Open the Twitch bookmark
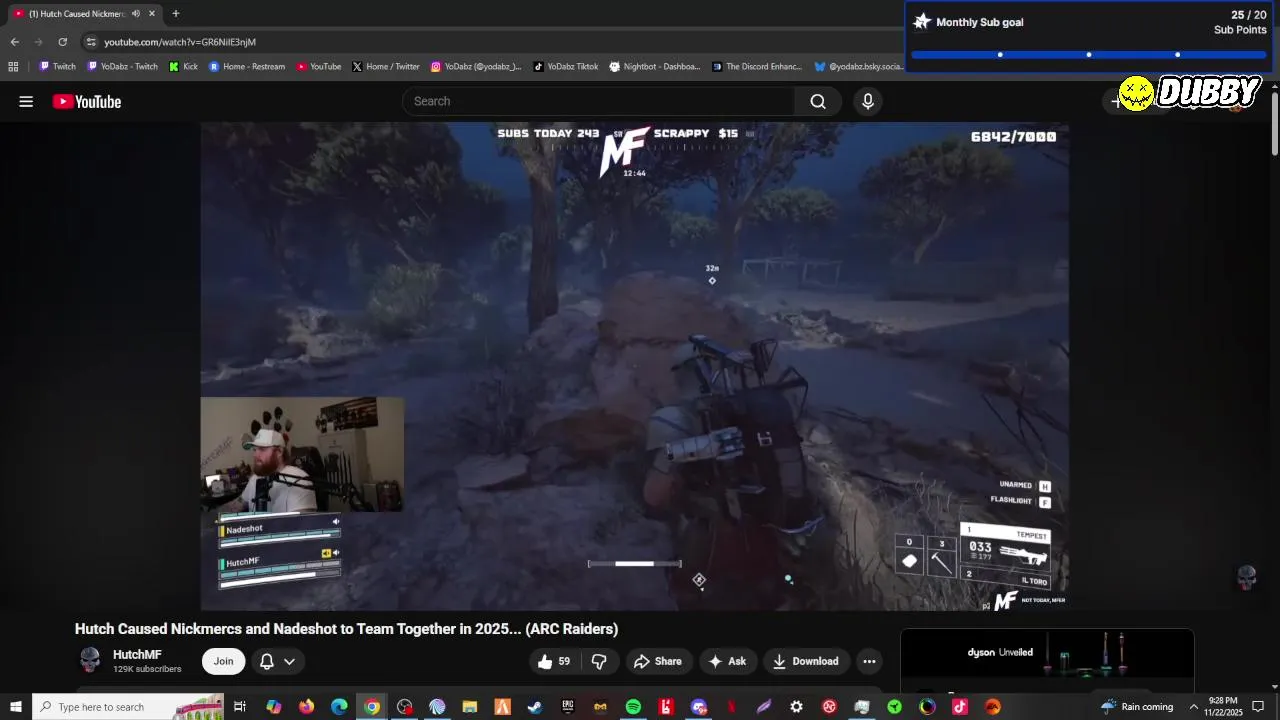1280x720 pixels. point(57,67)
